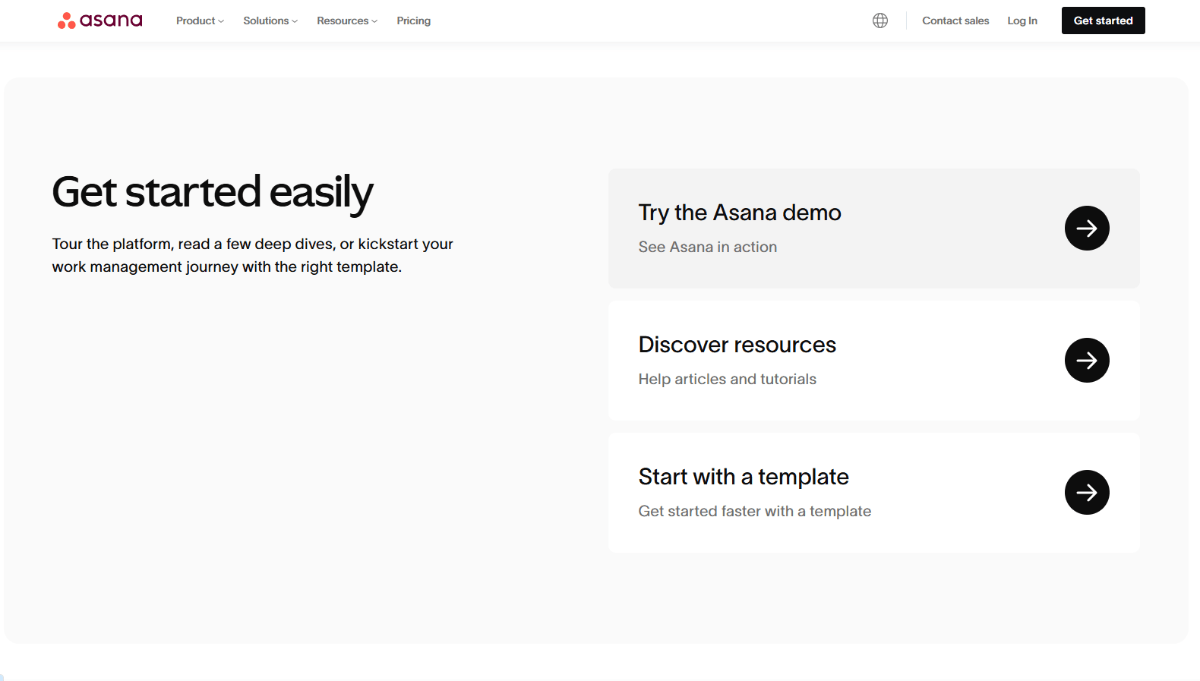
Task: Open the Try the Asana demo card
Action: (x=873, y=228)
